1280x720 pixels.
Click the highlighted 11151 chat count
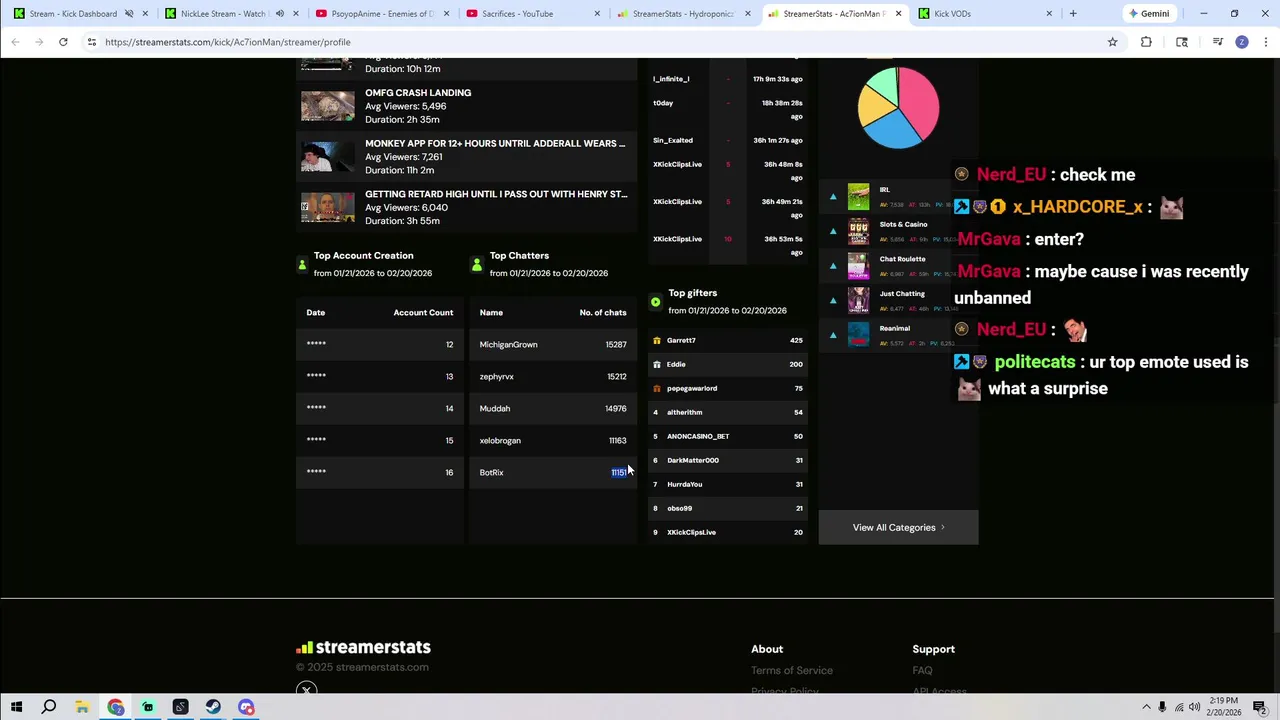point(619,473)
